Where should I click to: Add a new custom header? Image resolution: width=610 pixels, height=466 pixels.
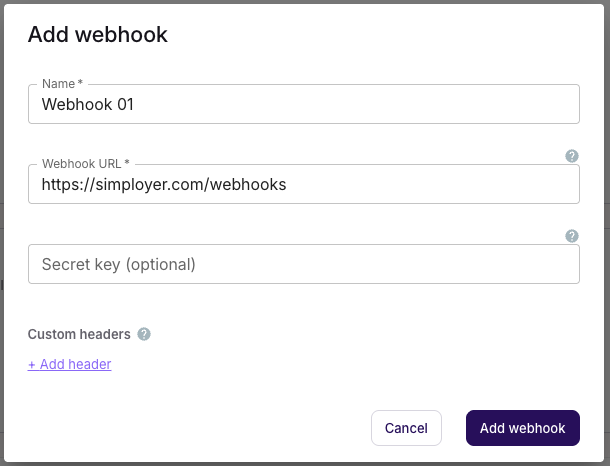click(69, 364)
